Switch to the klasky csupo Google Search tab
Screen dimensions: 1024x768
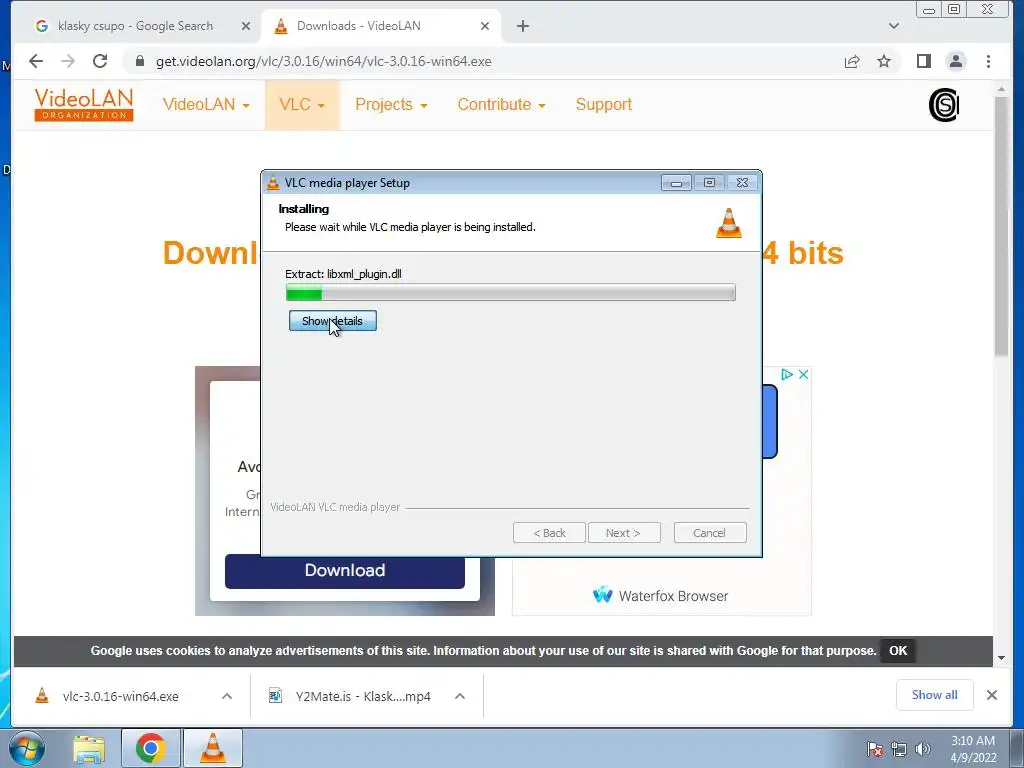coord(135,26)
